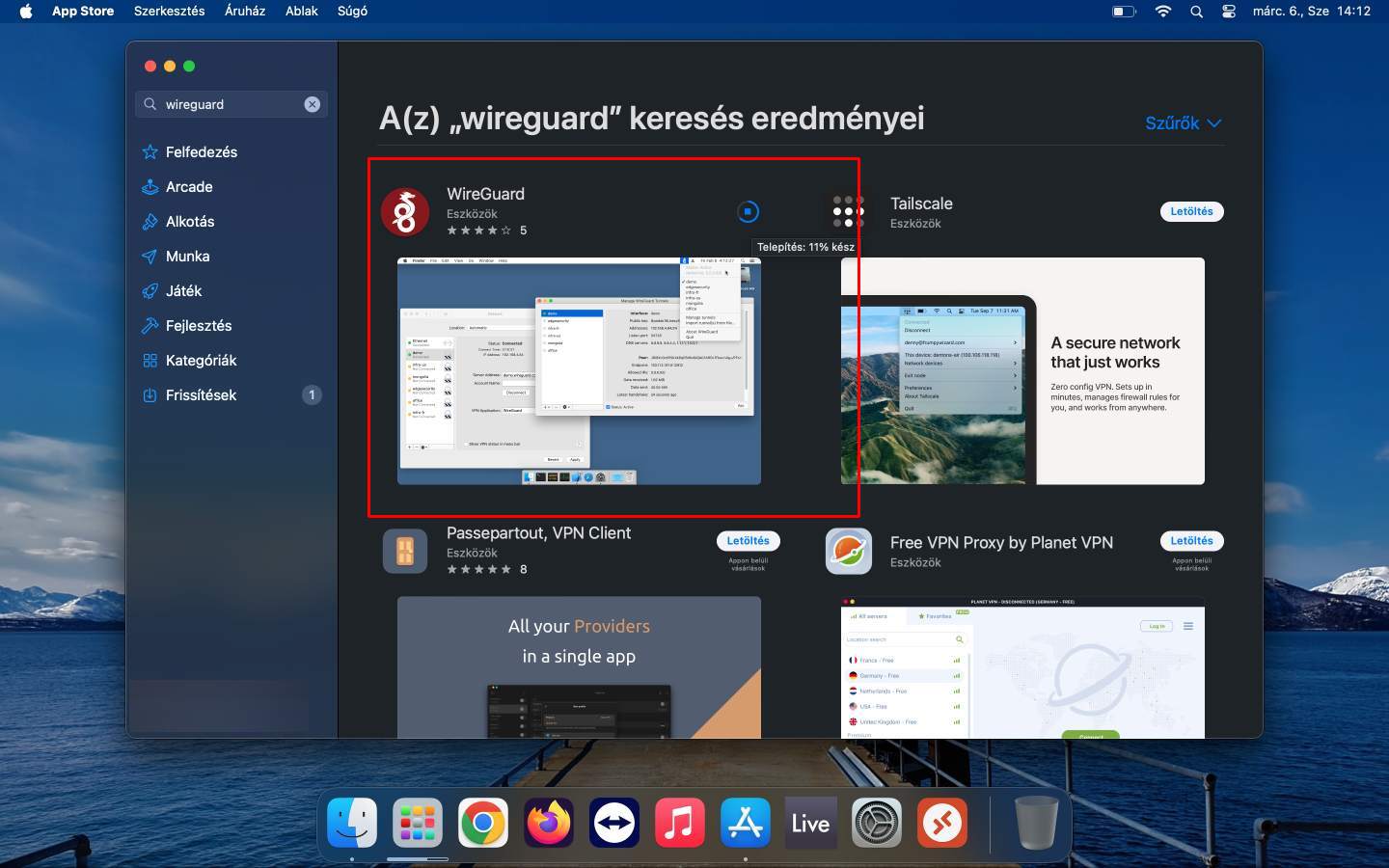Open Spotlight search in menu bar
This screenshot has height=868, width=1389.
click(1197, 12)
